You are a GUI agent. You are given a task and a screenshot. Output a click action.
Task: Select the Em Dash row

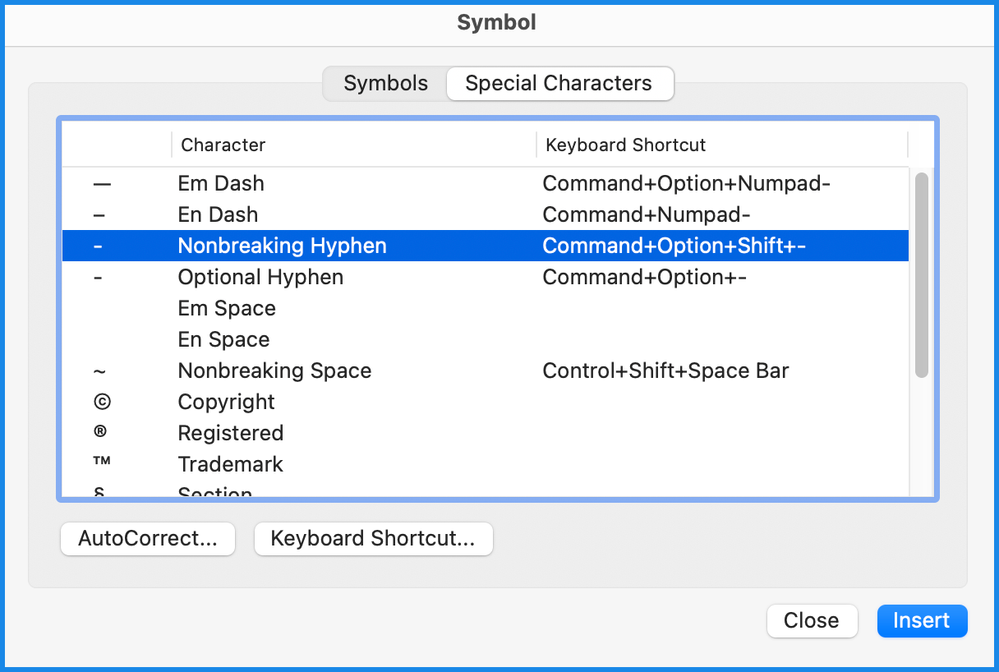pyautogui.click(x=221, y=184)
